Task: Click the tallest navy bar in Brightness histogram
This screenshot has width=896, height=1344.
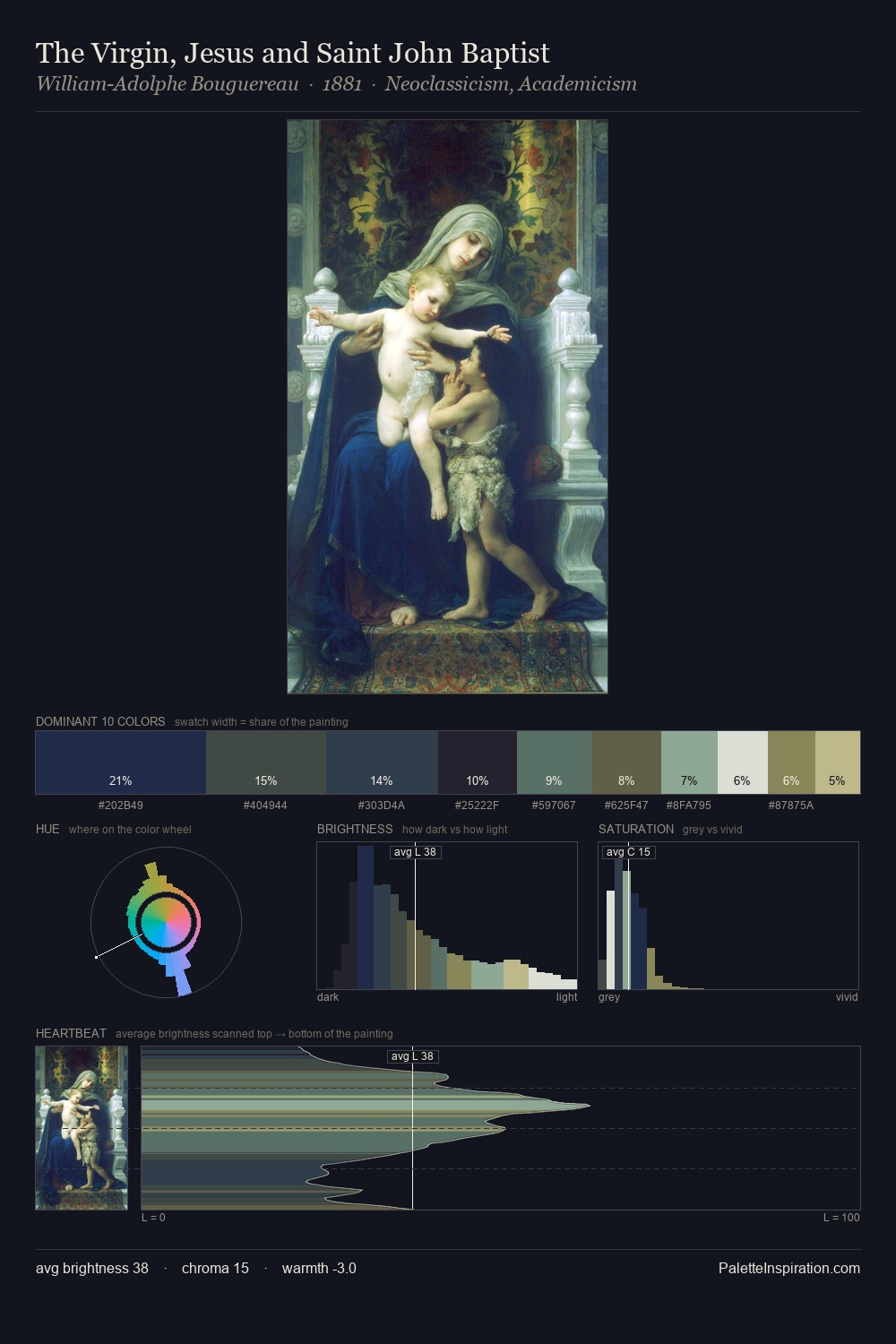Action: click(366, 918)
